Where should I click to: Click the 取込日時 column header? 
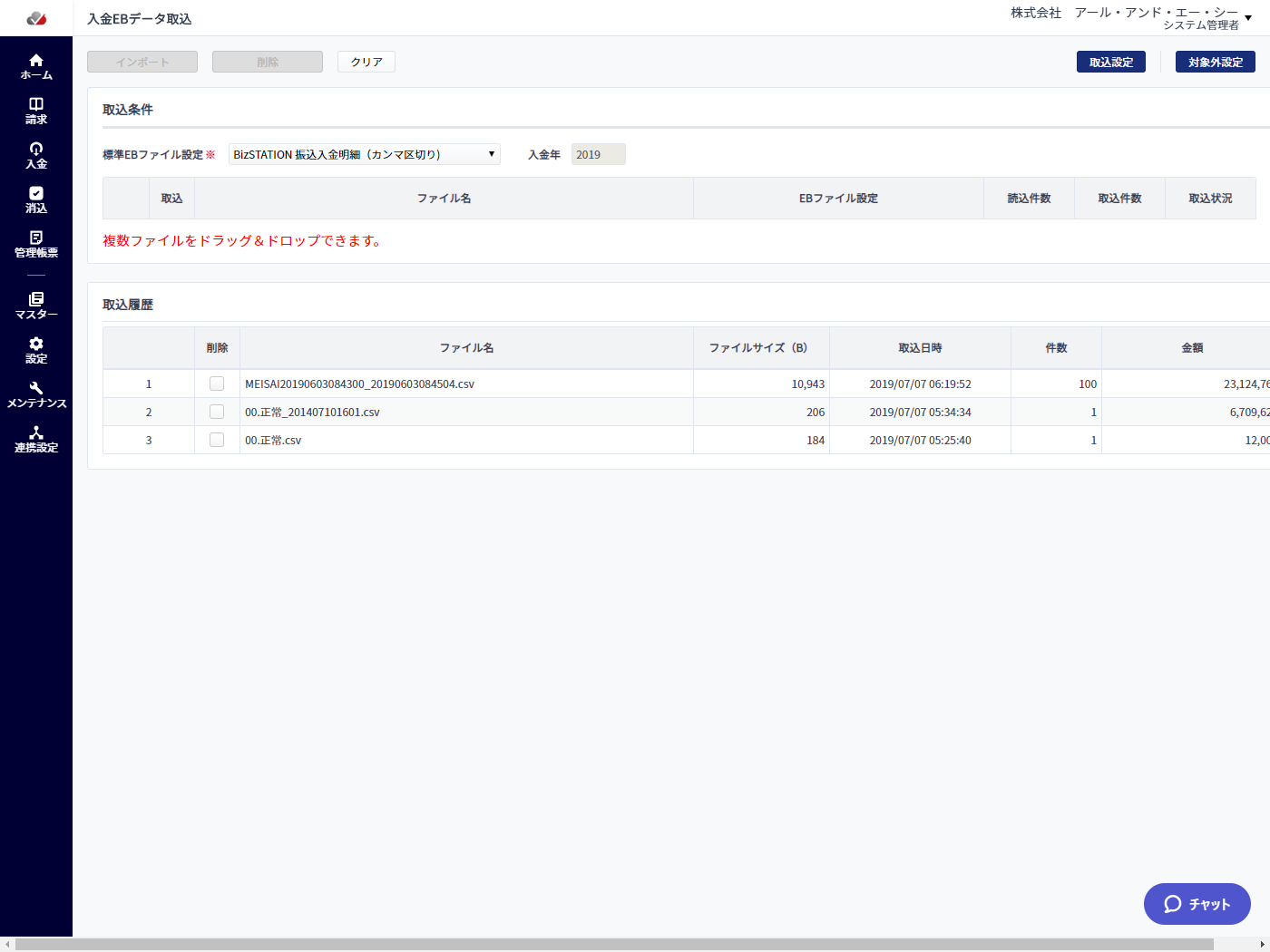pos(920,347)
